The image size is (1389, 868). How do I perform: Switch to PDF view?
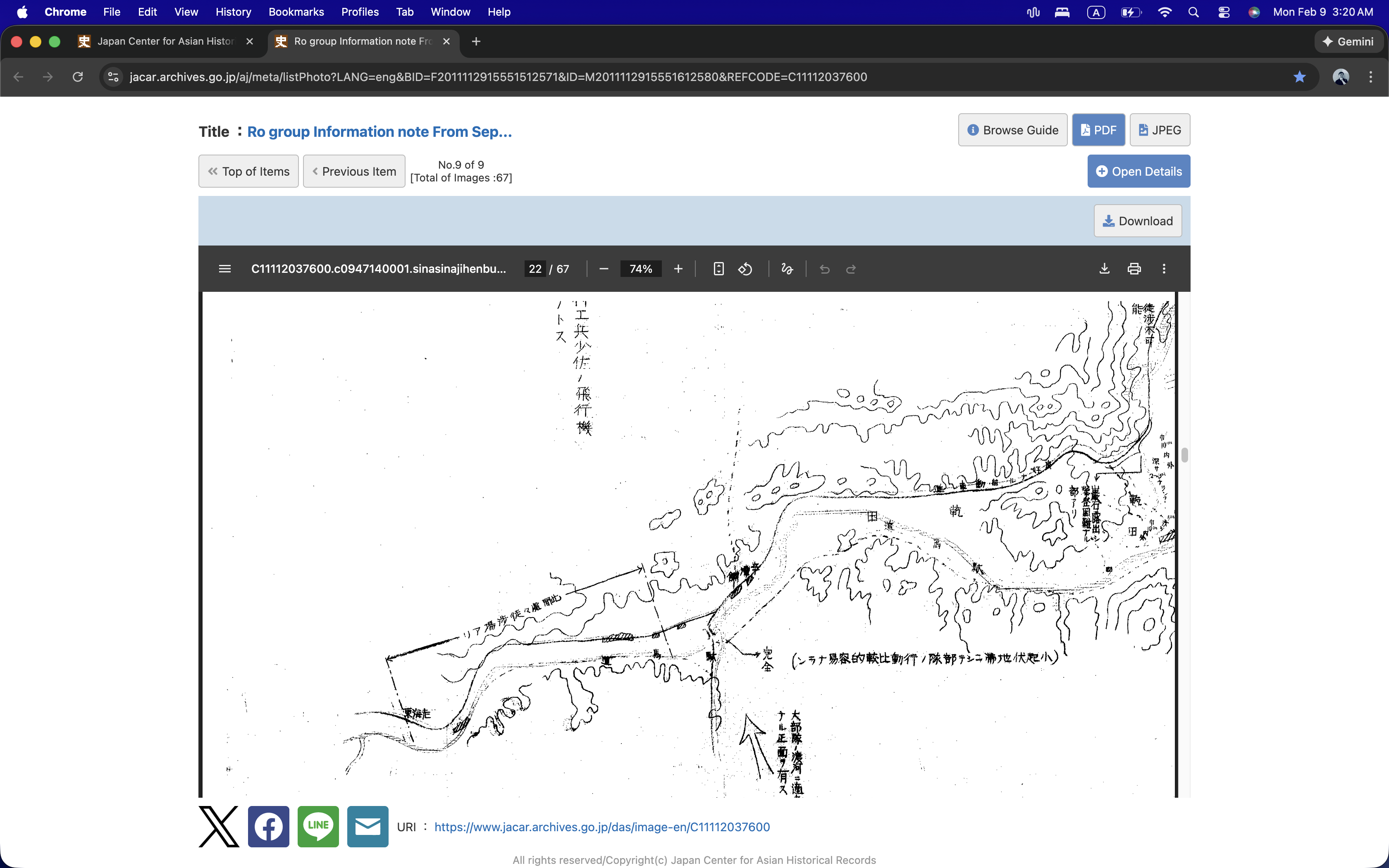click(1098, 130)
